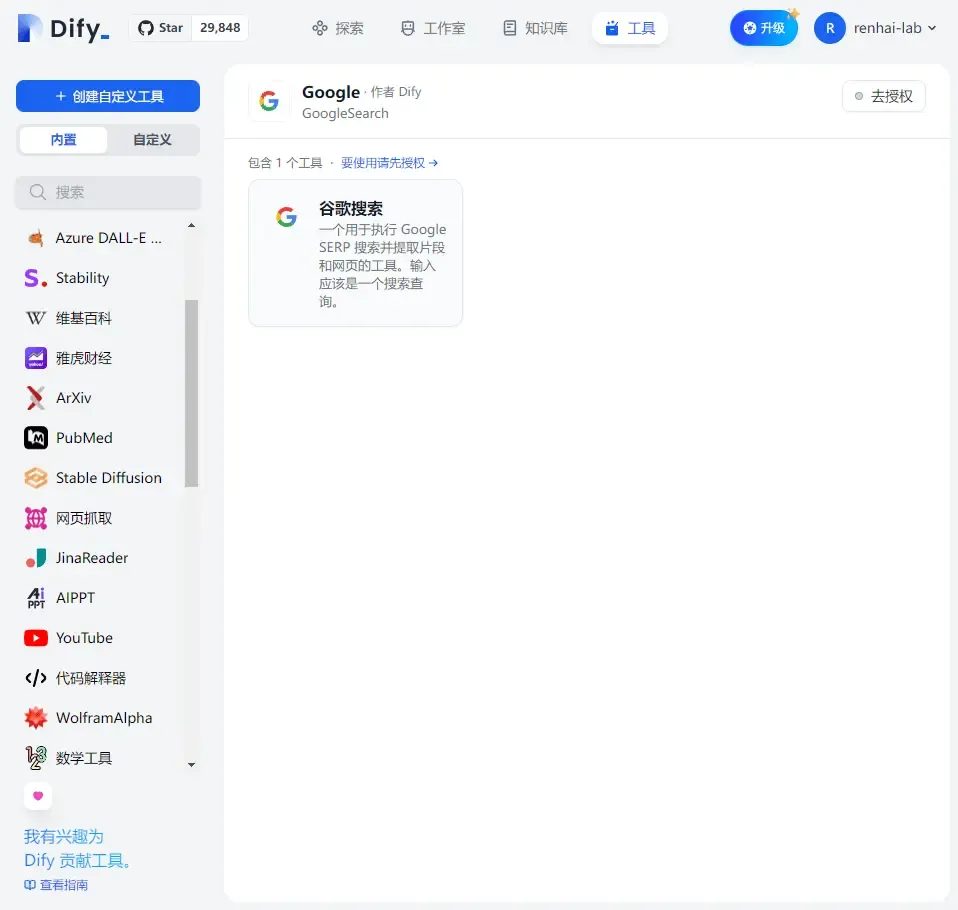This screenshot has height=910, width=958.
Task: Click the tool list scroll-down arrow
Action: [x=191, y=765]
